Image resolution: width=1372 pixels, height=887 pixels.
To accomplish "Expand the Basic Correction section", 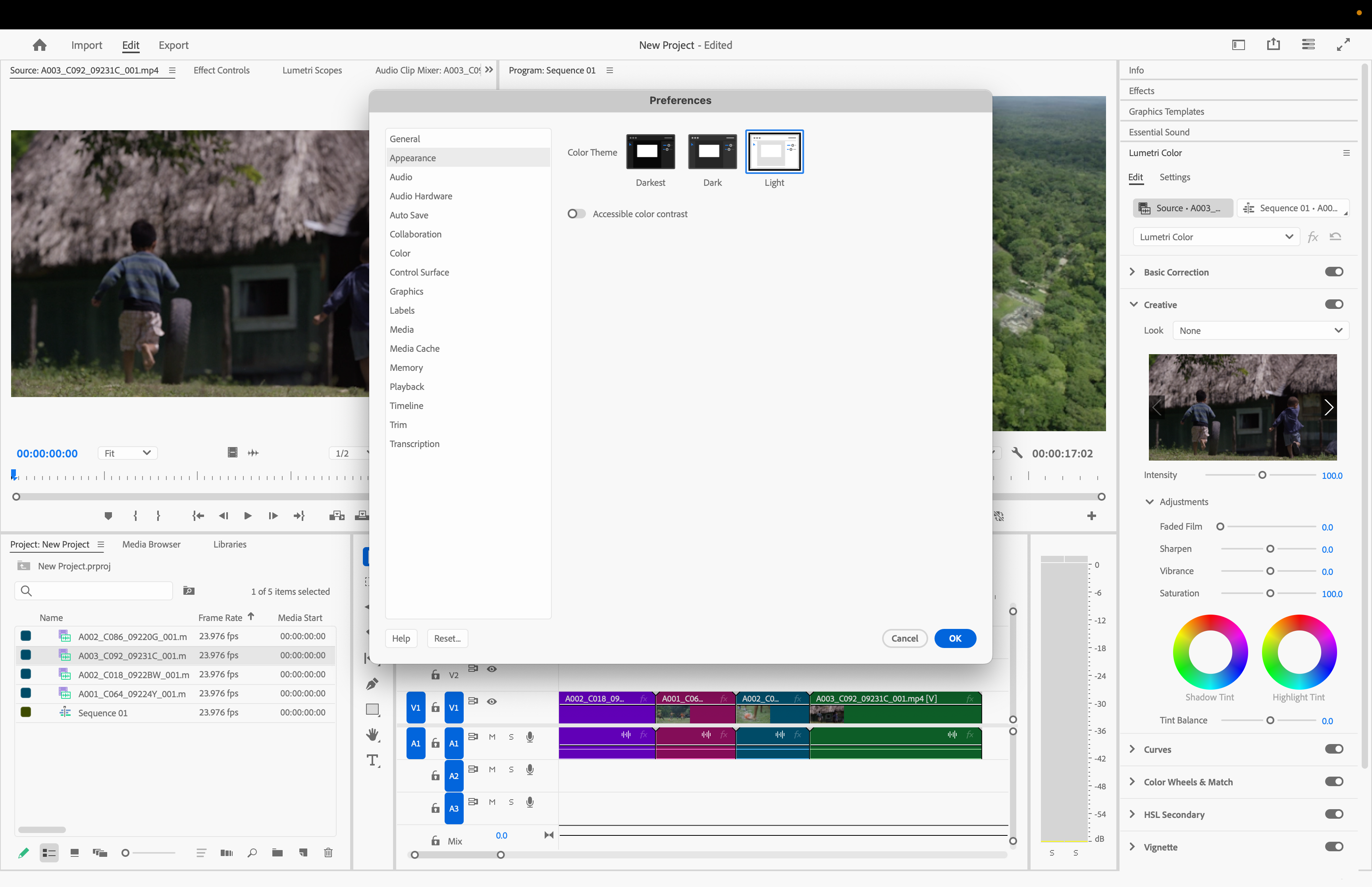I will (1133, 272).
